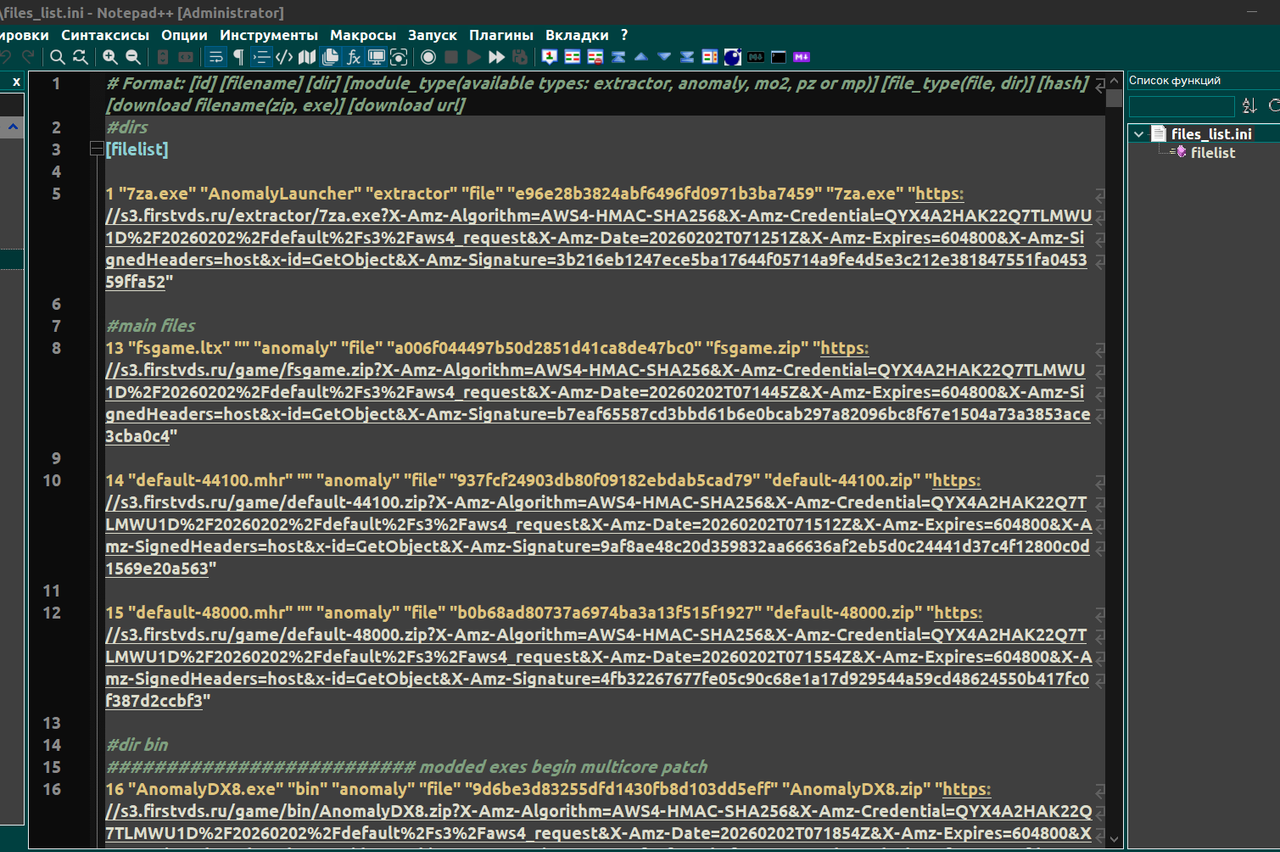Click the editor scrollbar up arrow
The width and height of the screenshot is (1280, 852).
tap(1114, 80)
